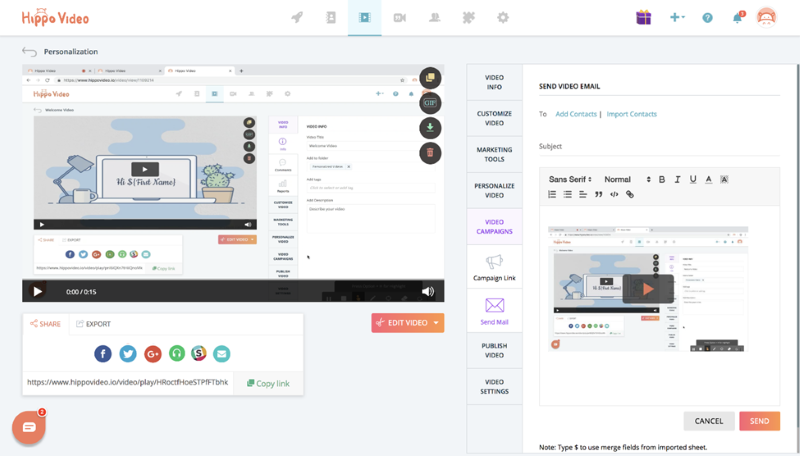Share the video to Slack
Viewport: 800px width, 456px height.
[199, 353]
